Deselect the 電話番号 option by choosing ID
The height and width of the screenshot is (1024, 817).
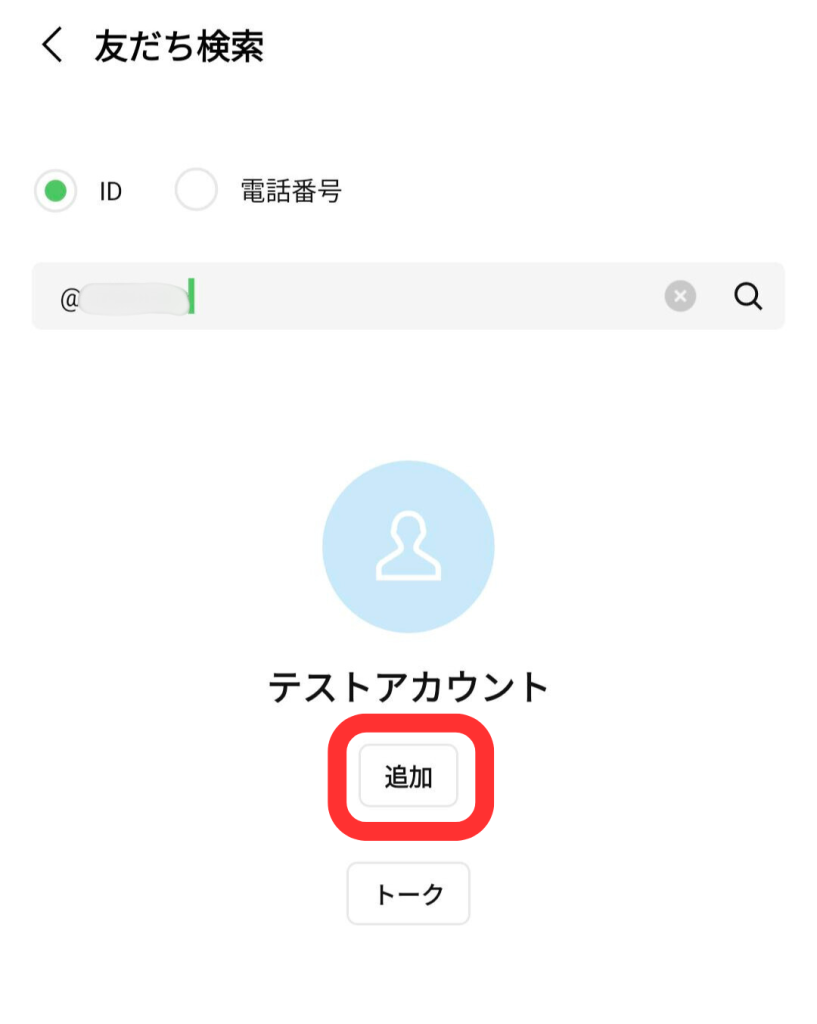pos(55,190)
